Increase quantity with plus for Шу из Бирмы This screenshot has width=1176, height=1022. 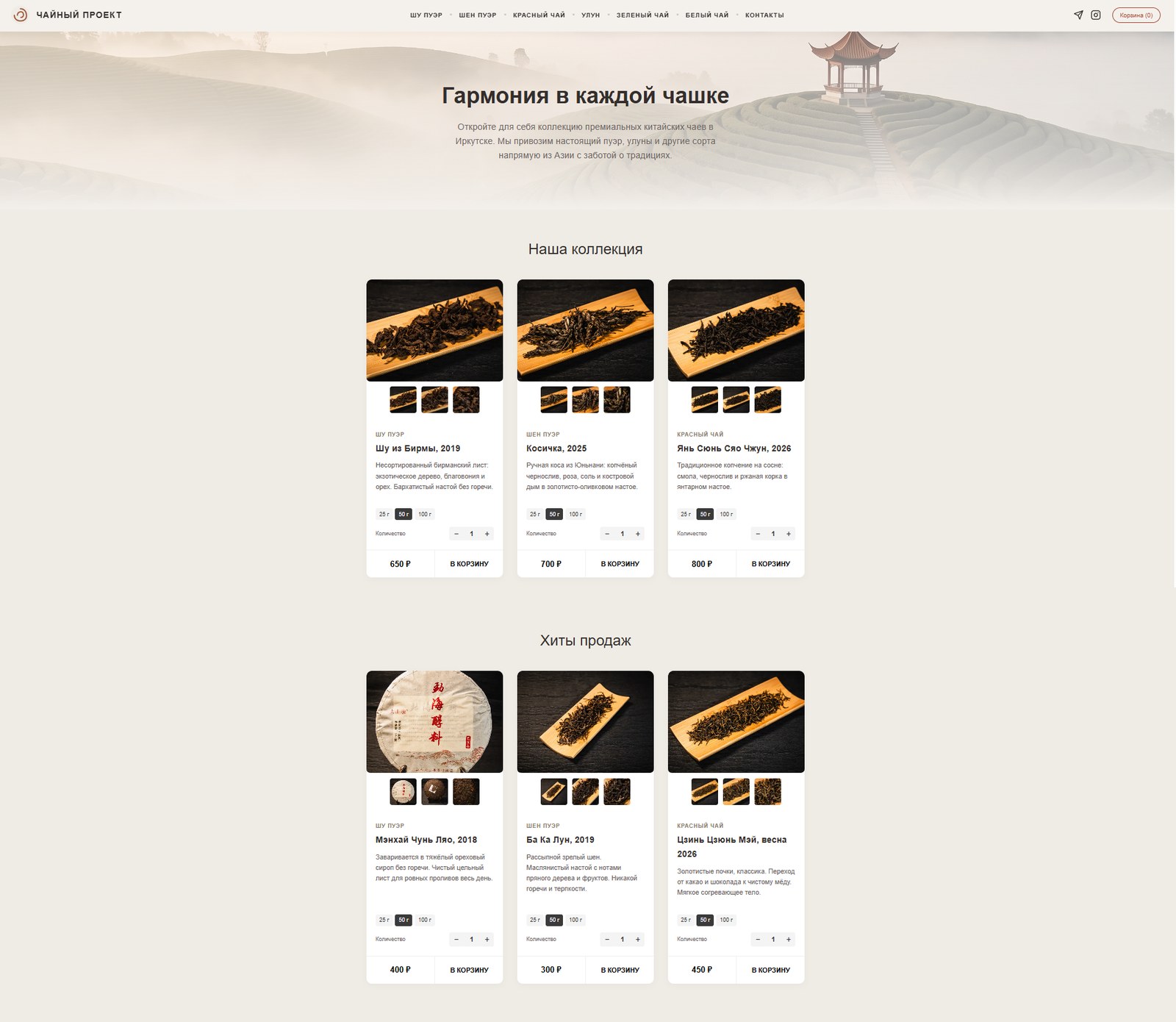pos(487,534)
